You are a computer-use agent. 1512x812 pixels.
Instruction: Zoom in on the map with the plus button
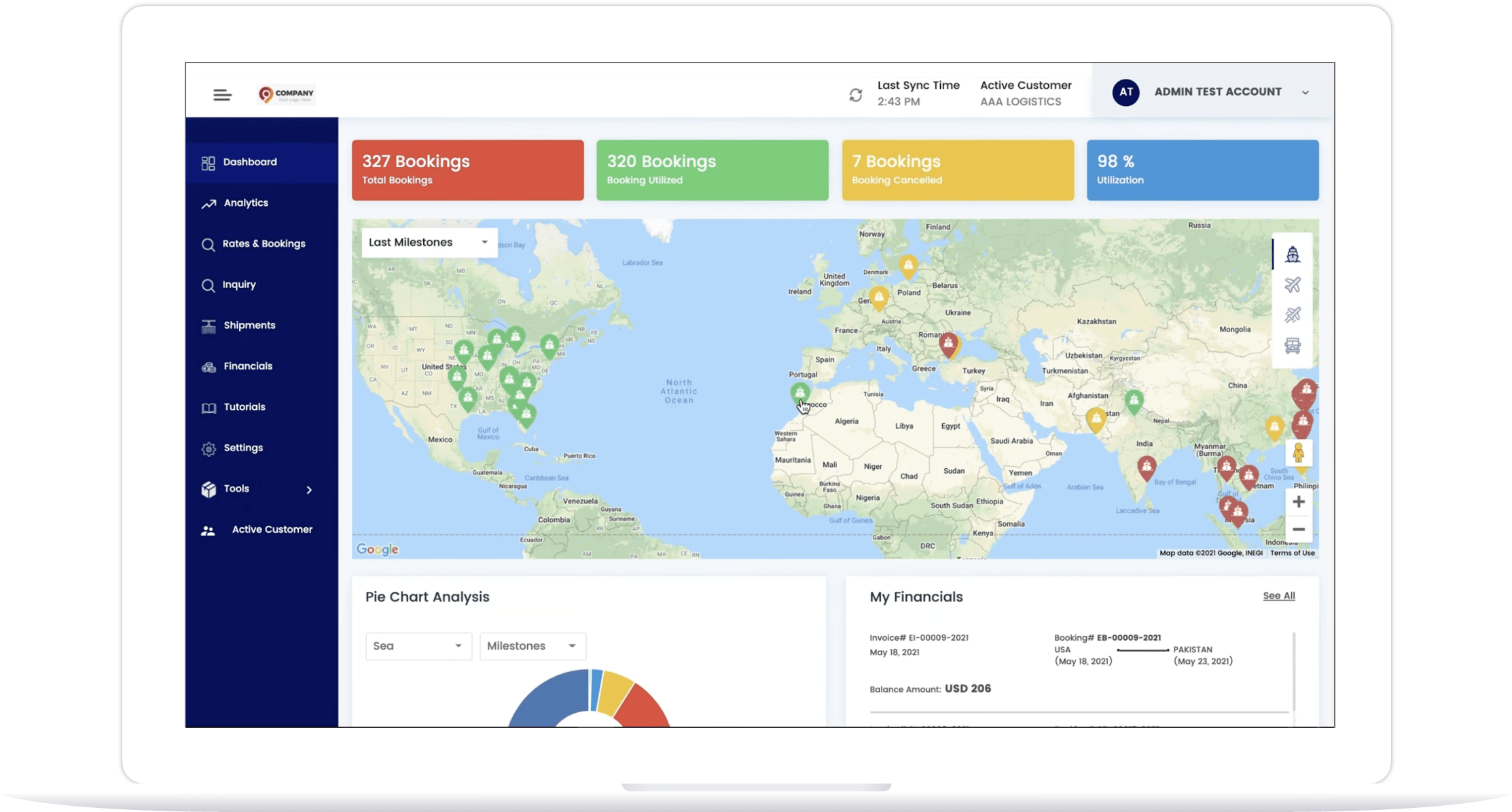tap(1299, 501)
